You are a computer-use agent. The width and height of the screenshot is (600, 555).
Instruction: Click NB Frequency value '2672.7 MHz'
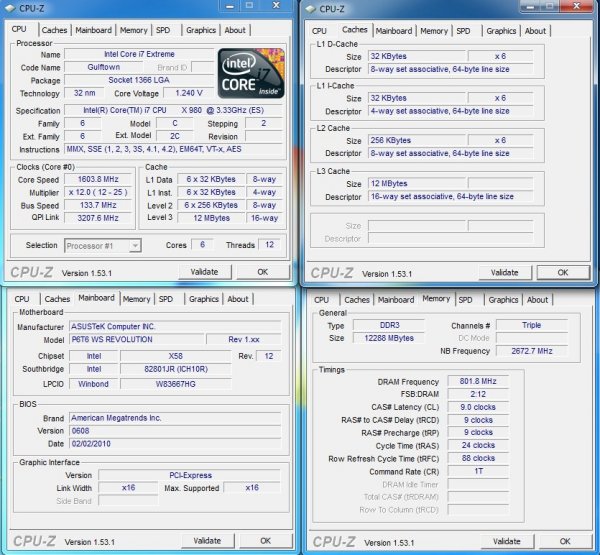tap(532, 351)
